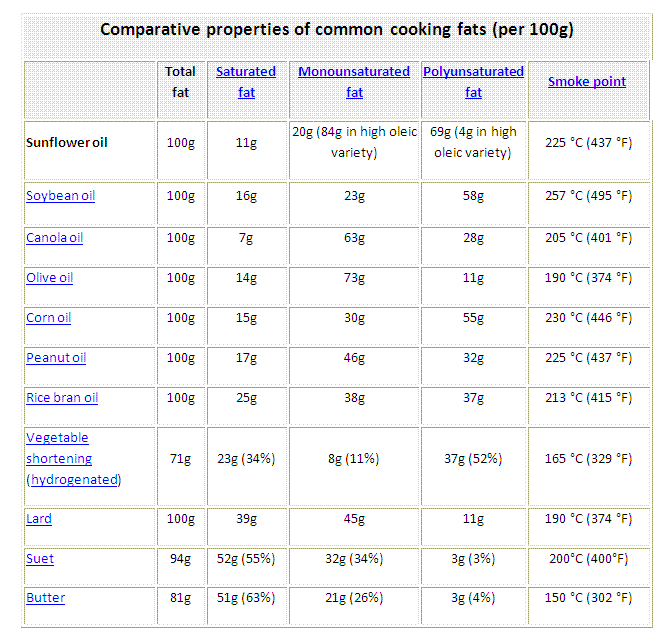668x636 pixels.
Task: Open the Polyunsaturated fat header link
Action: click(x=473, y=82)
